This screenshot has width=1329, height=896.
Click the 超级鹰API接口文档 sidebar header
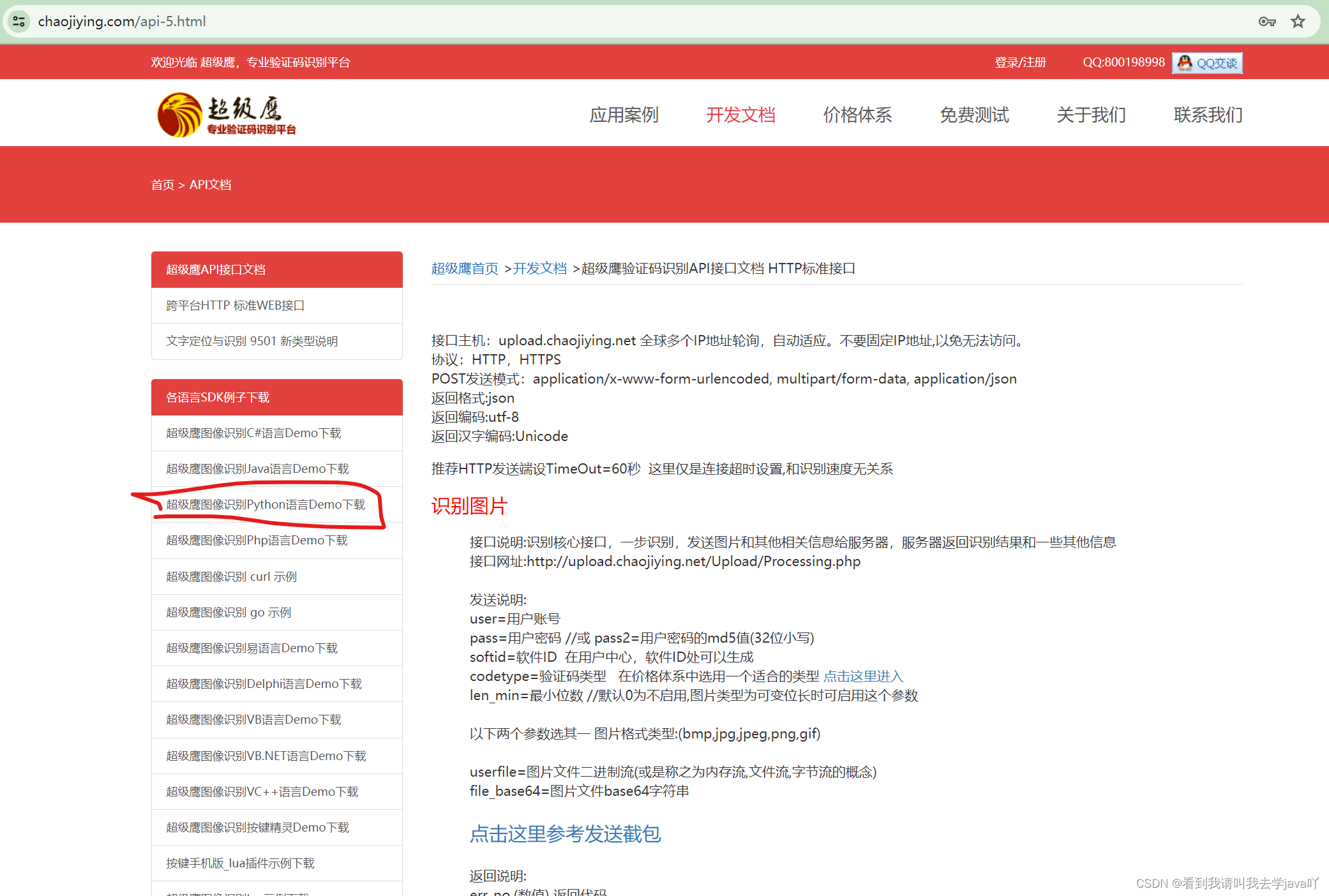pyautogui.click(x=277, y=269)
